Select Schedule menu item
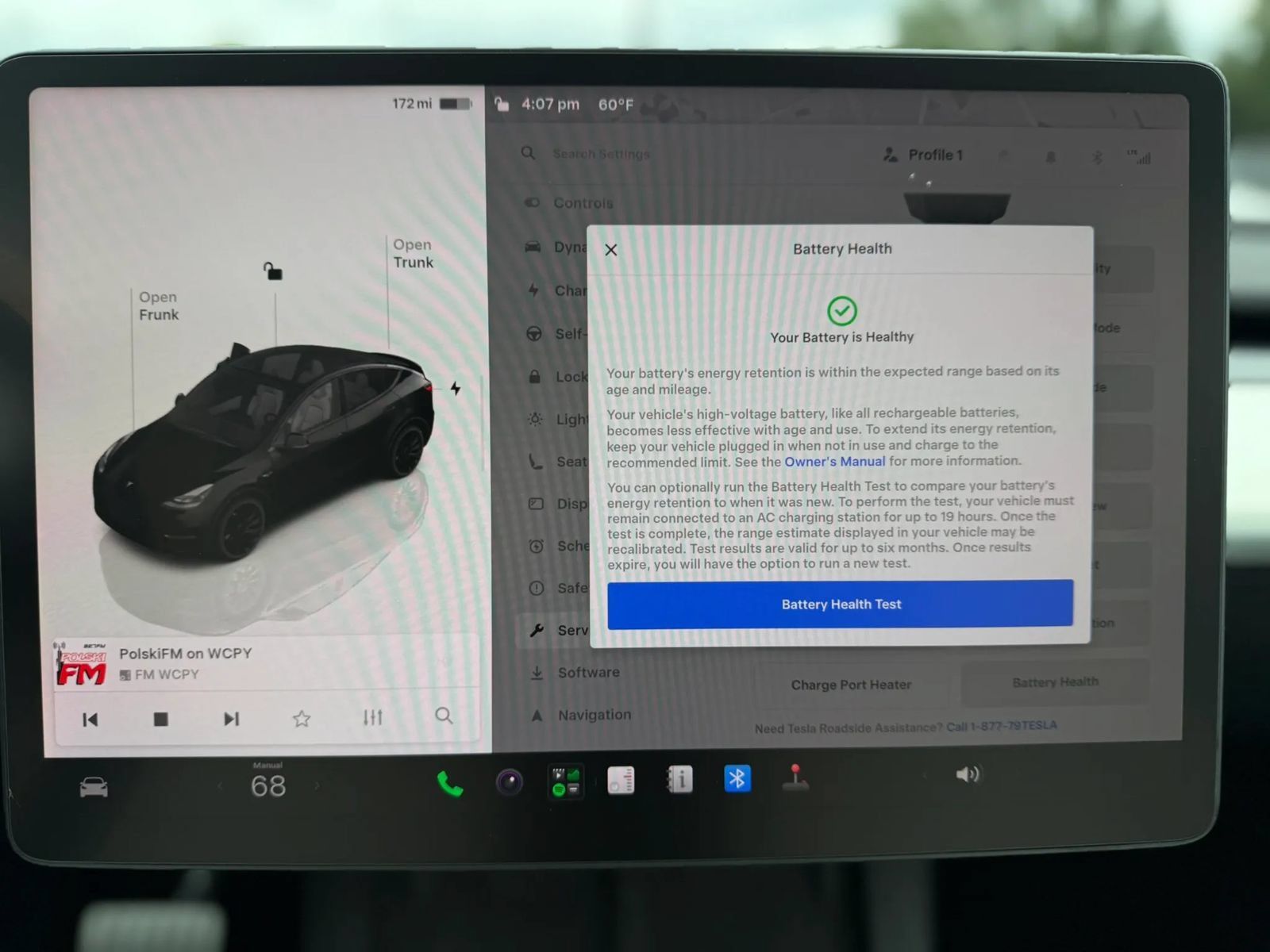Image resolution: width=1270 pixels, height=952 pixels. click(x=557, y=546)
